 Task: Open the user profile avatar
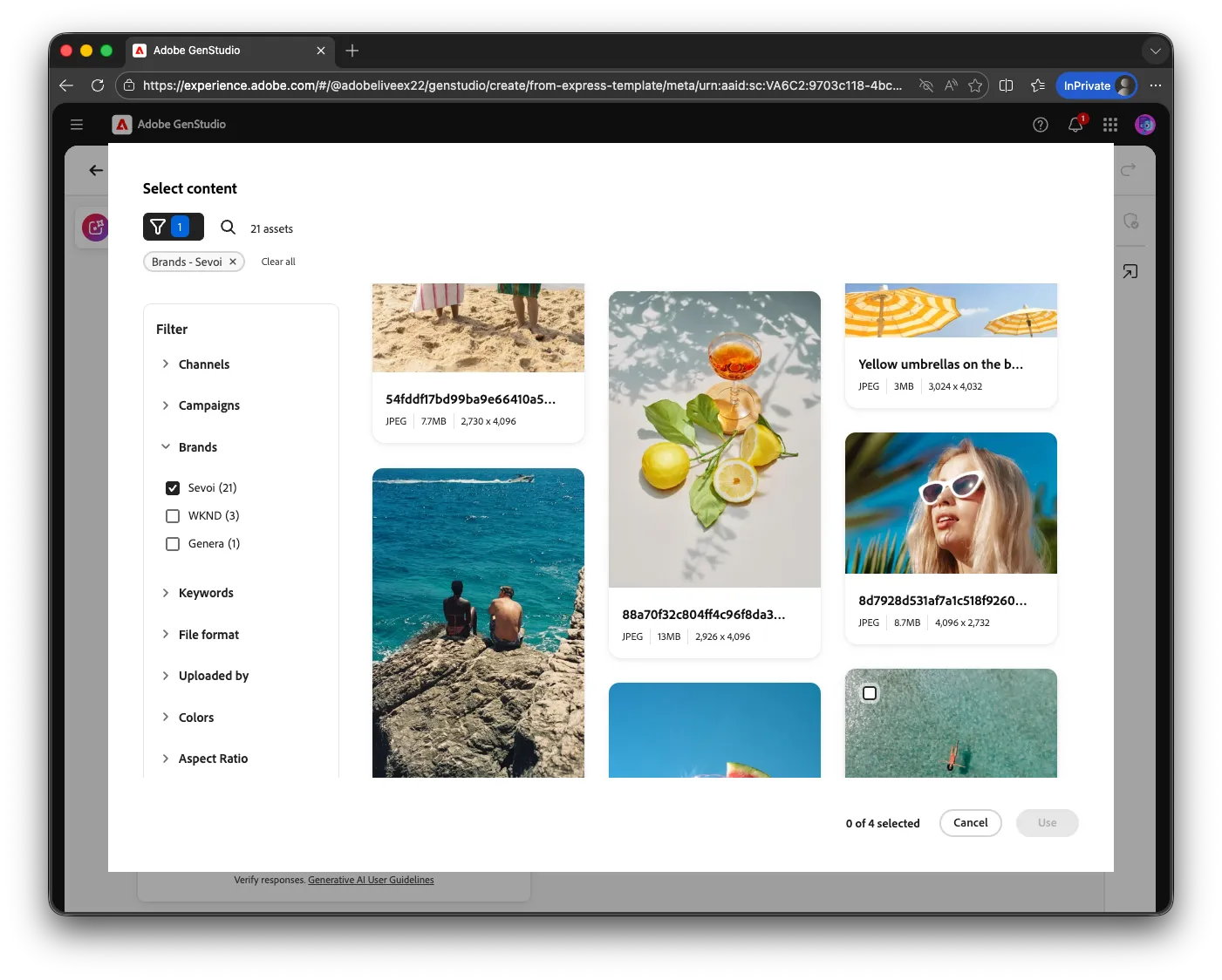pyautogui.click(x=1145, y=125)
